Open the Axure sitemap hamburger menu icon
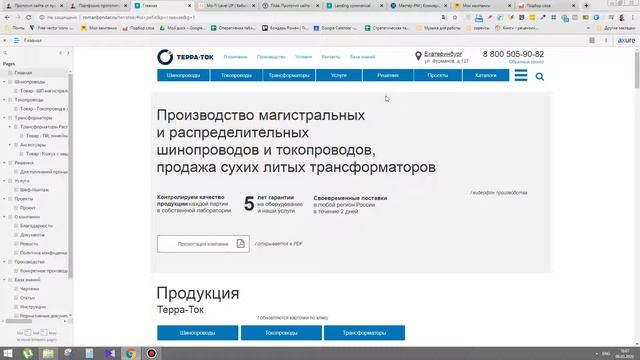The height and width of the screenshot is (360, 640). tap(16, 40)
